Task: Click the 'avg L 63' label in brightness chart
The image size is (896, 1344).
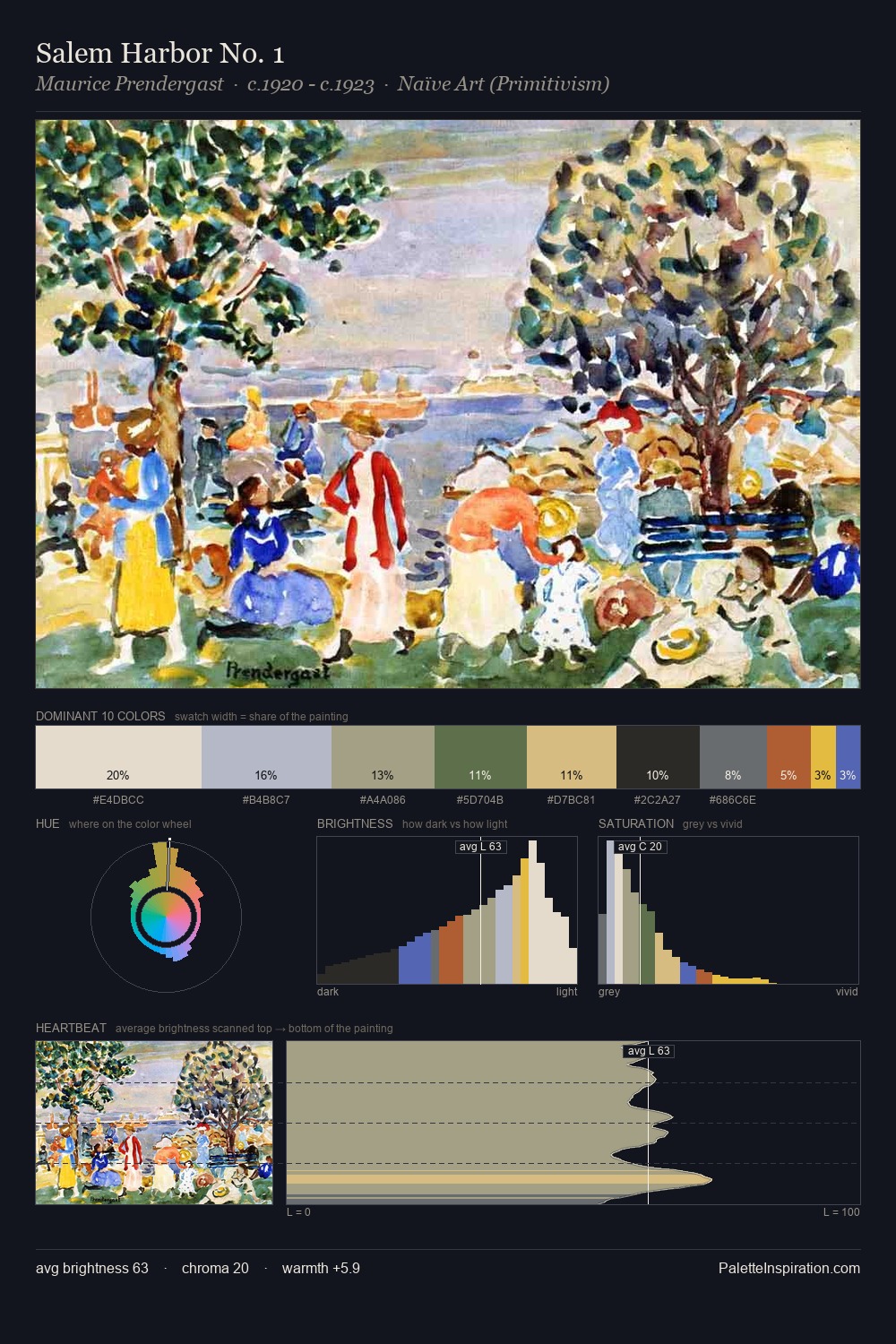Action: coord(481,847)
